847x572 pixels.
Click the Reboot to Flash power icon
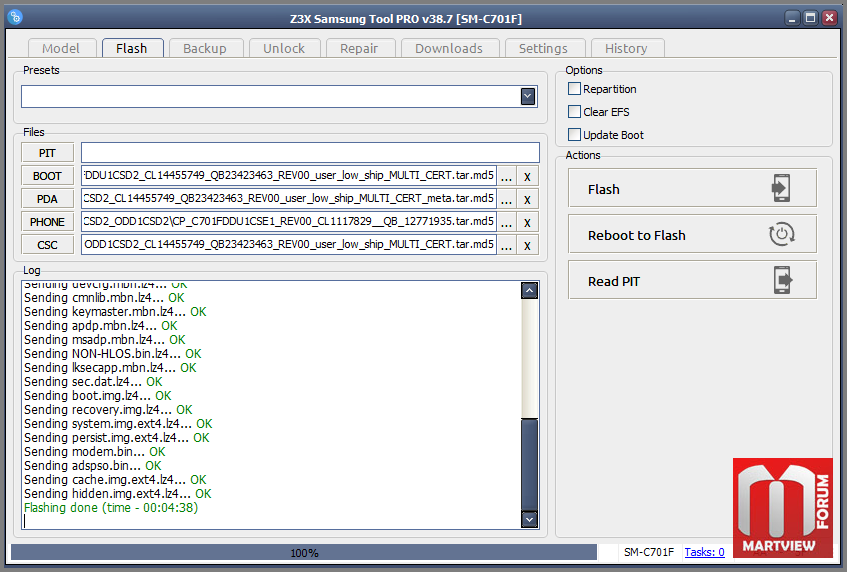[x=781, y=234]
